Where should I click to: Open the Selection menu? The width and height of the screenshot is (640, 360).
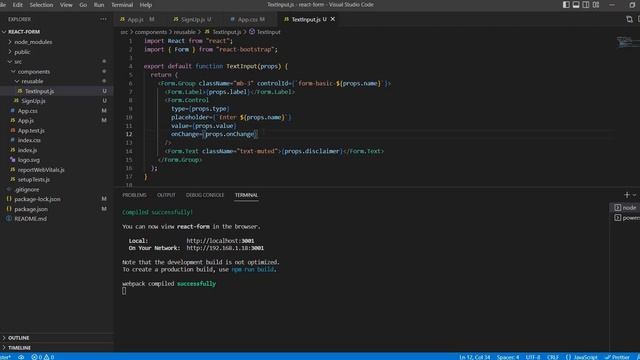pyautogui.click(x=41, y=5)
